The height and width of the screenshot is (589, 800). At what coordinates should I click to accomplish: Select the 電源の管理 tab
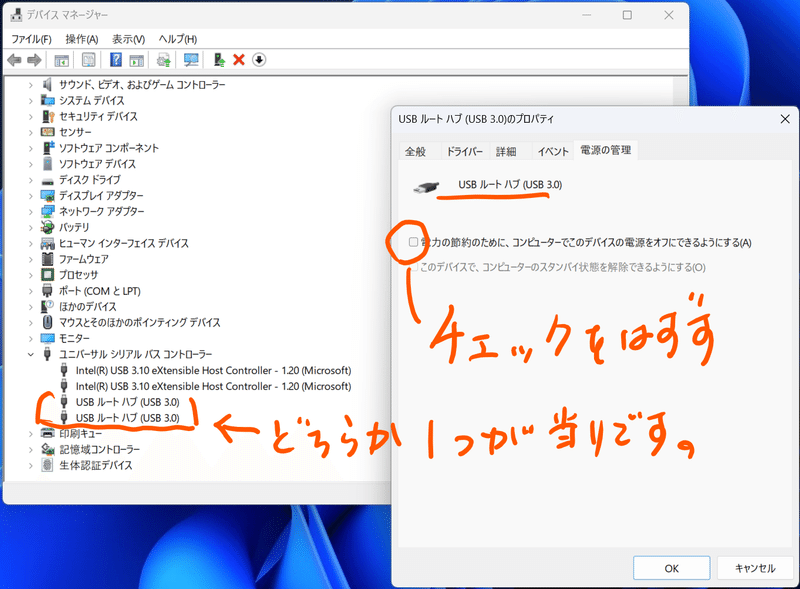pyautogui.click(x=606, y=150)
